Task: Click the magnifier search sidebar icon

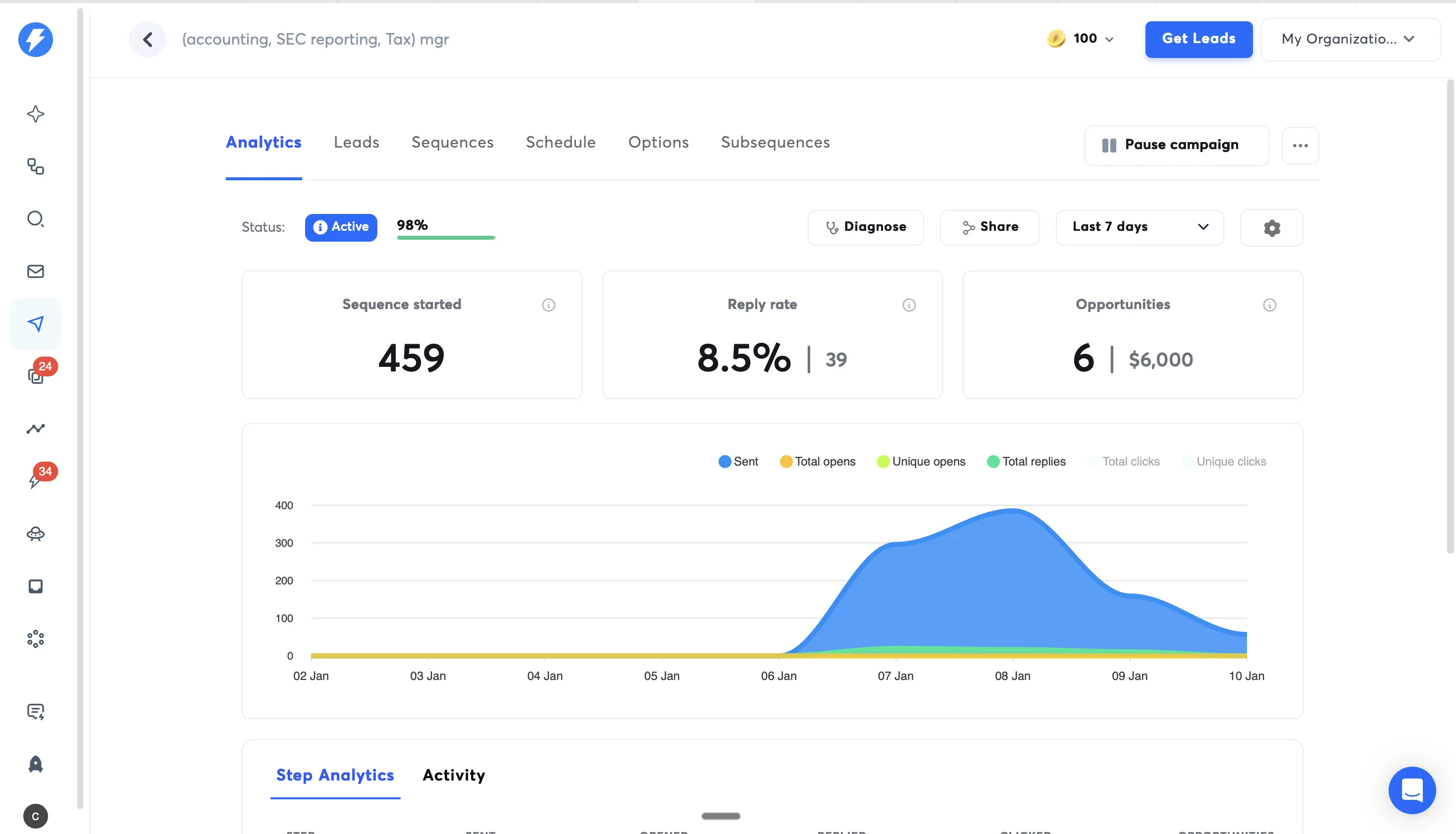Action: (x=36, y=219)
